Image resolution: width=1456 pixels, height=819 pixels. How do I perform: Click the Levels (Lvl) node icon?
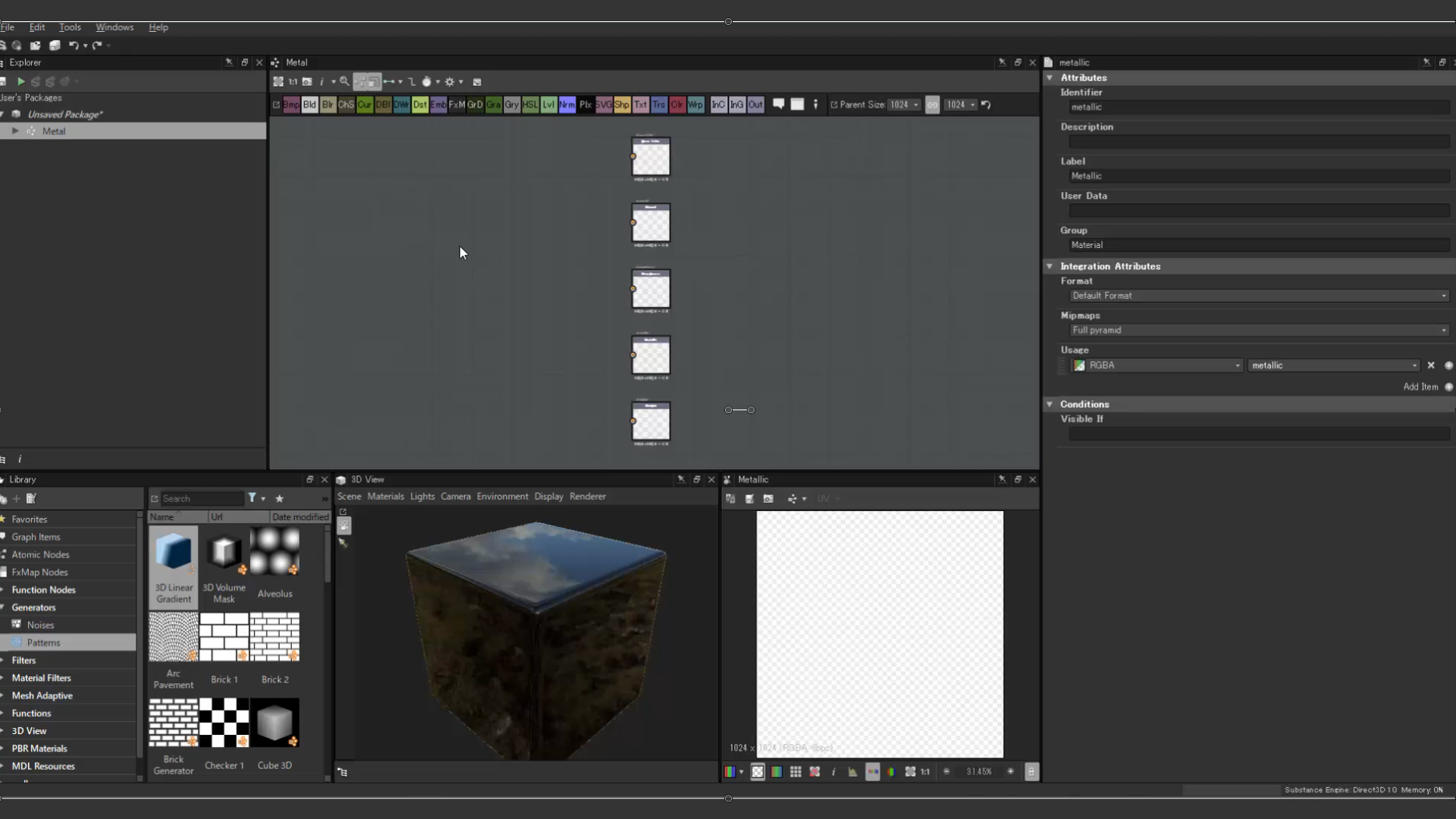pos(548,105)
